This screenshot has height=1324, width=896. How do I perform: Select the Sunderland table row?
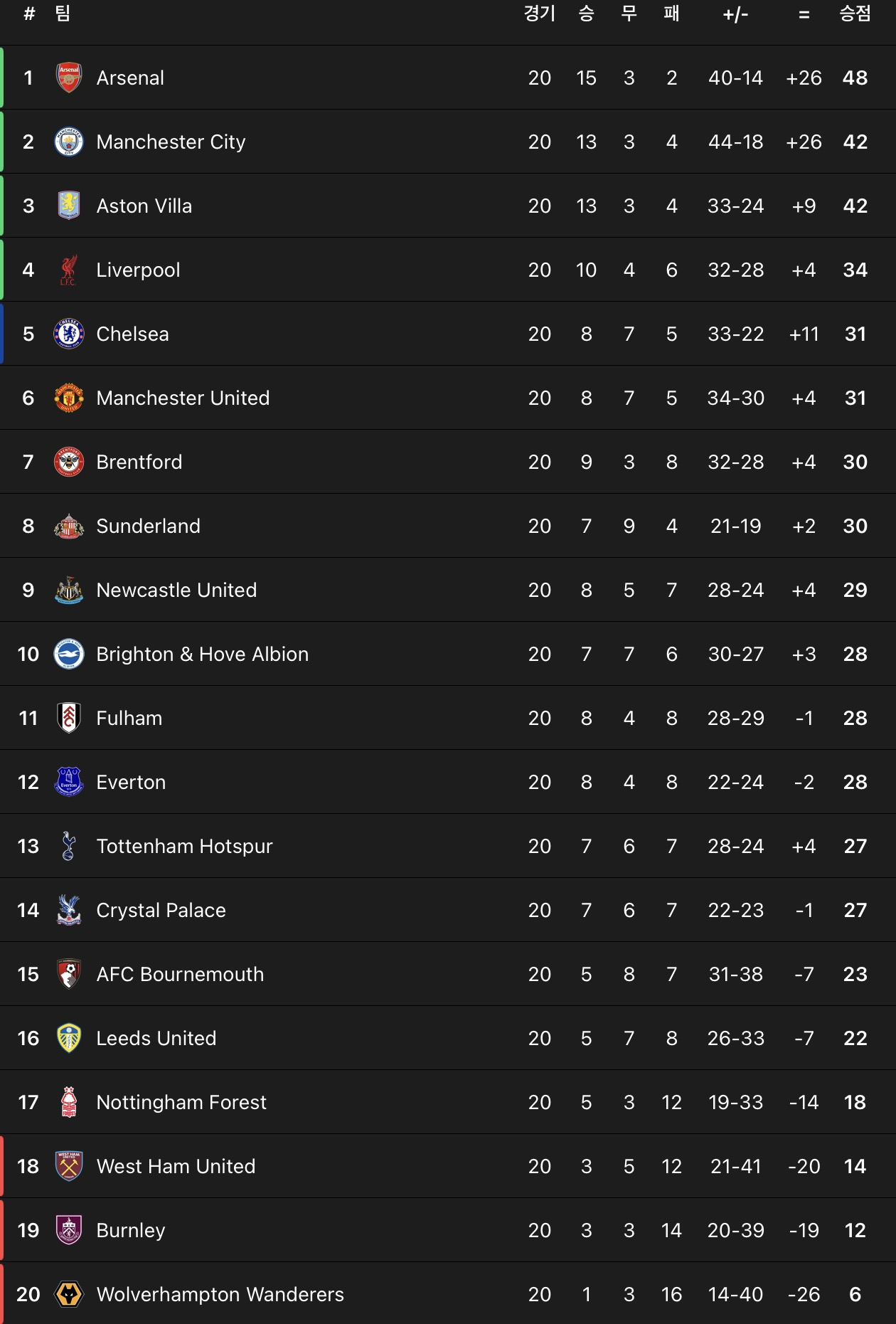click(448, 526)
